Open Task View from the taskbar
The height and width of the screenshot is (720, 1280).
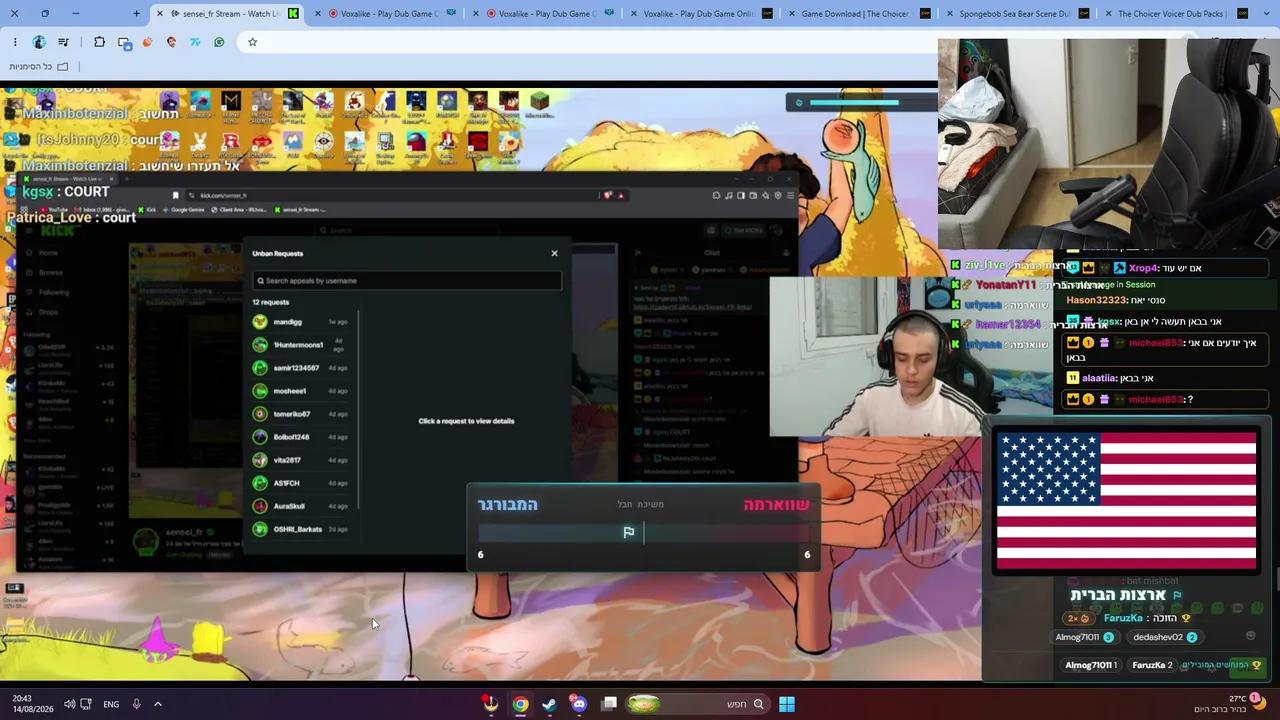click(609, 704)
